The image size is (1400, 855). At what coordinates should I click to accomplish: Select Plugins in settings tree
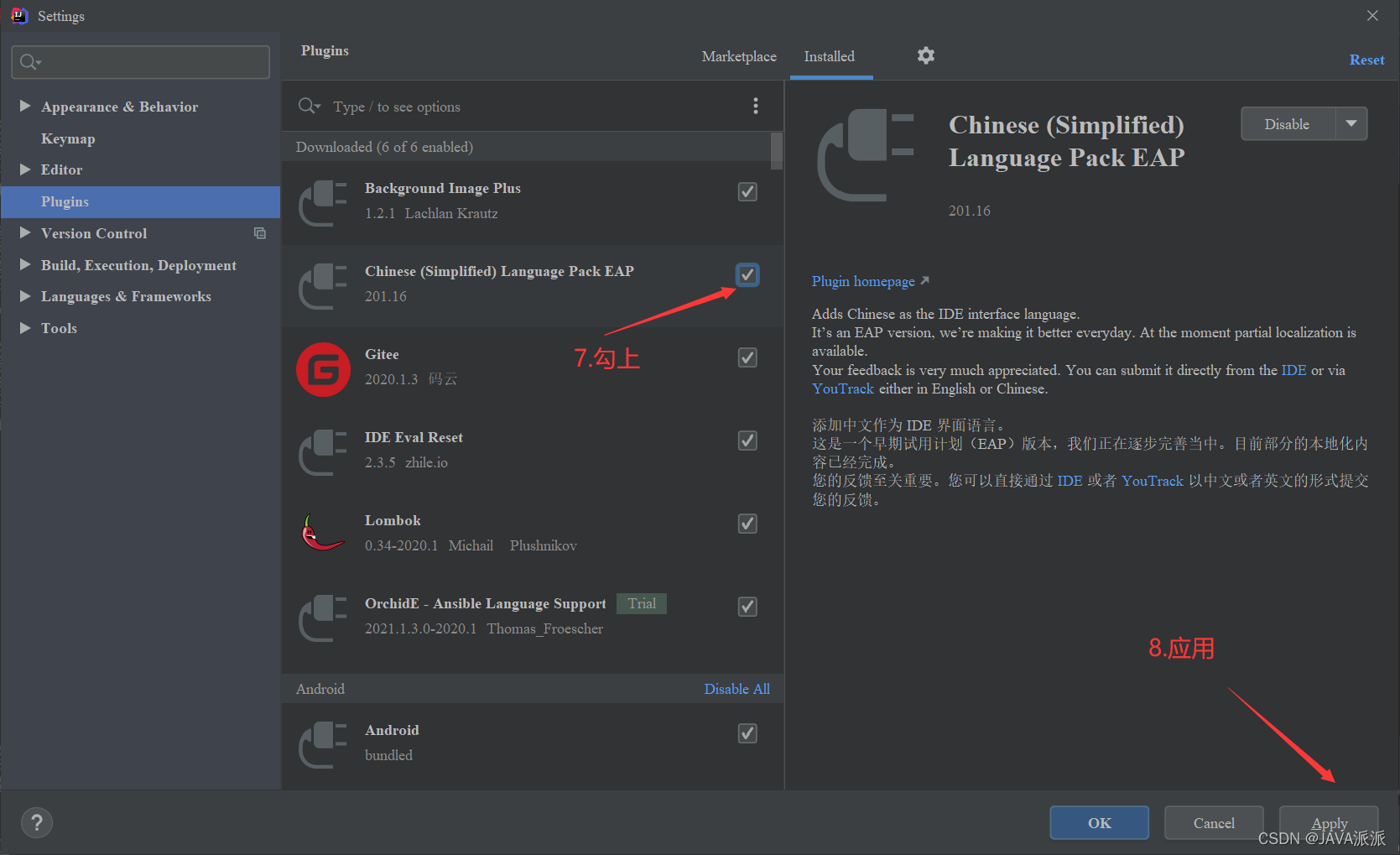[x=141, y=201]
